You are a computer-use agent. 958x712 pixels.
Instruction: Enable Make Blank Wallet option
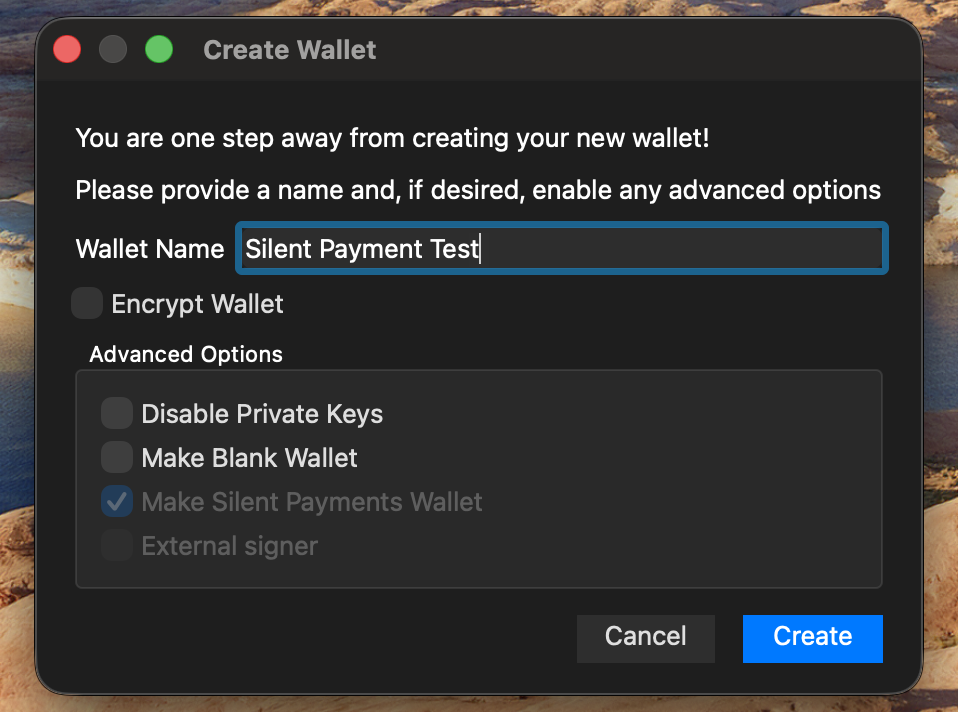[117, 458]
